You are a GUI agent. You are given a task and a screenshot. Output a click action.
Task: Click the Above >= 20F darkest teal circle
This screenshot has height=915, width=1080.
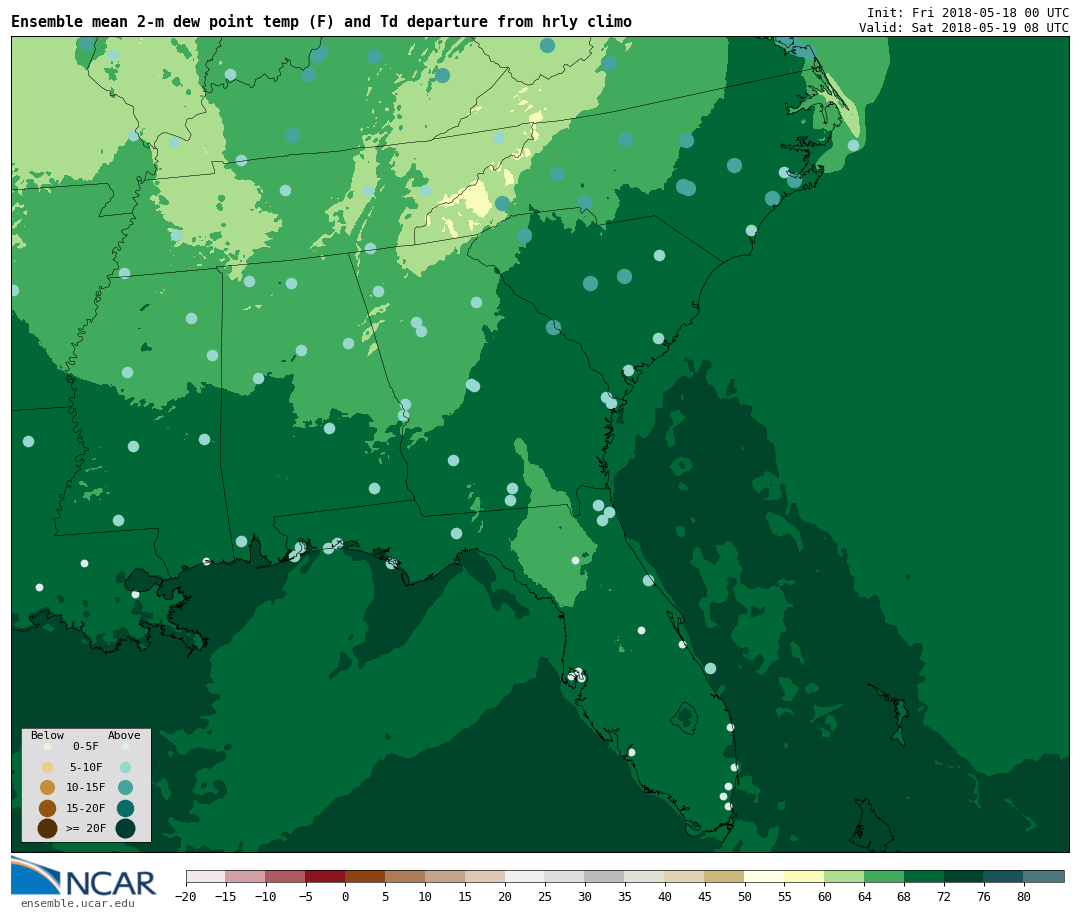pyautogui.click(x=125, y=828)
